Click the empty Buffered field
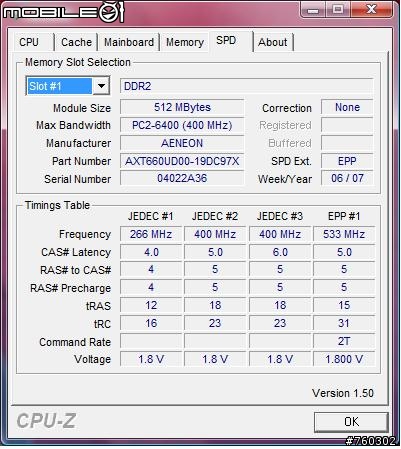 pos(347,143)
